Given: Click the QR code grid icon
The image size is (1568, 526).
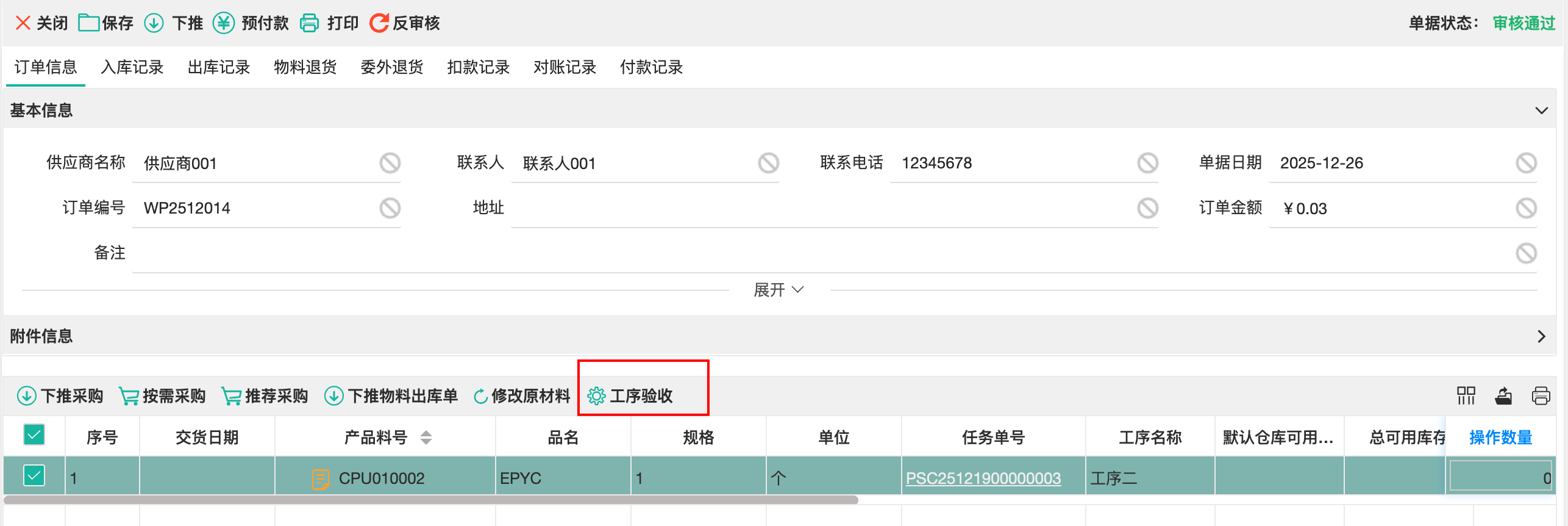Looking at the screenshot, I should tap(1466, 396).
